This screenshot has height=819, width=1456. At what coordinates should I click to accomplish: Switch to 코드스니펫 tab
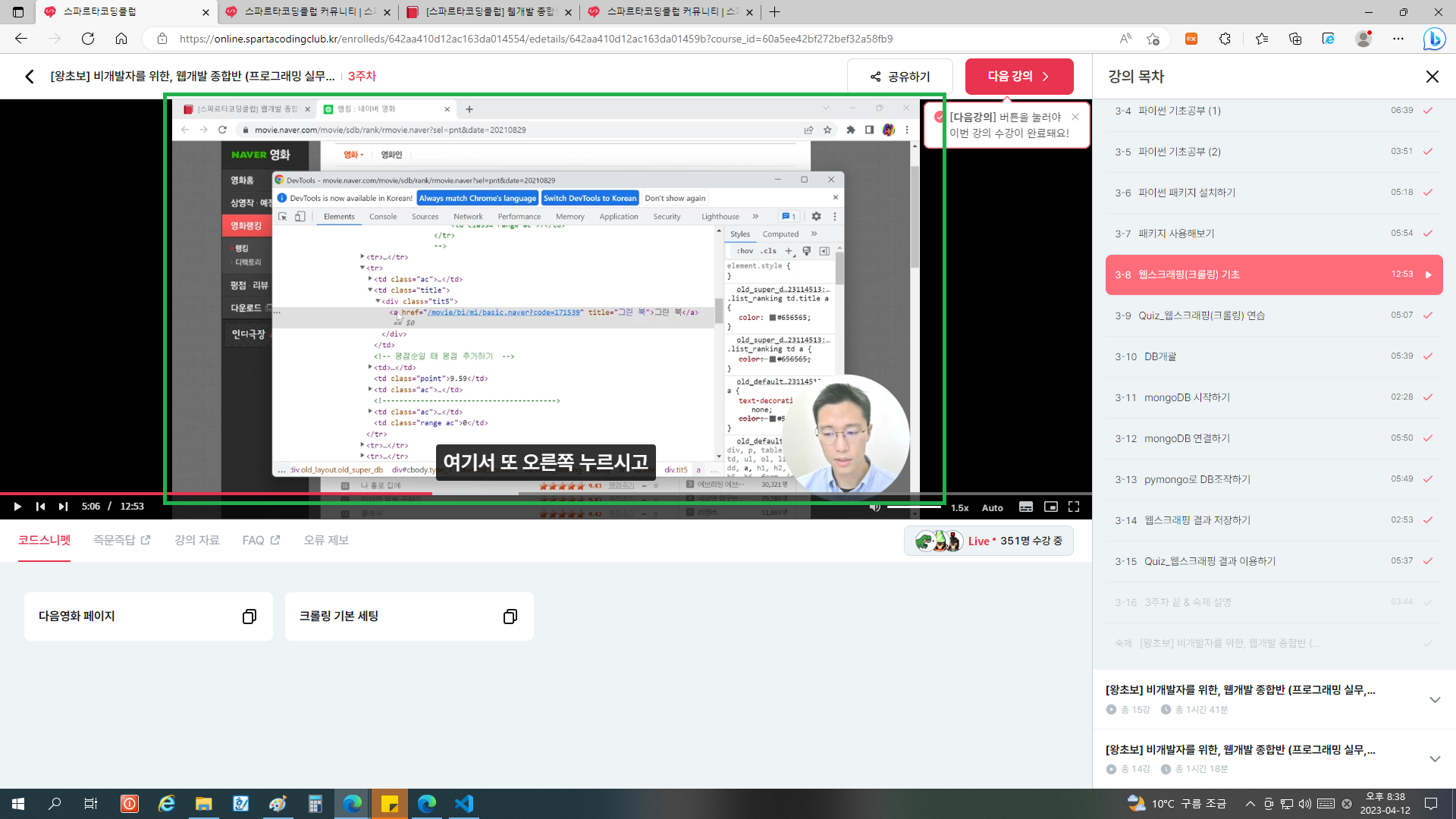click(44, 541)
